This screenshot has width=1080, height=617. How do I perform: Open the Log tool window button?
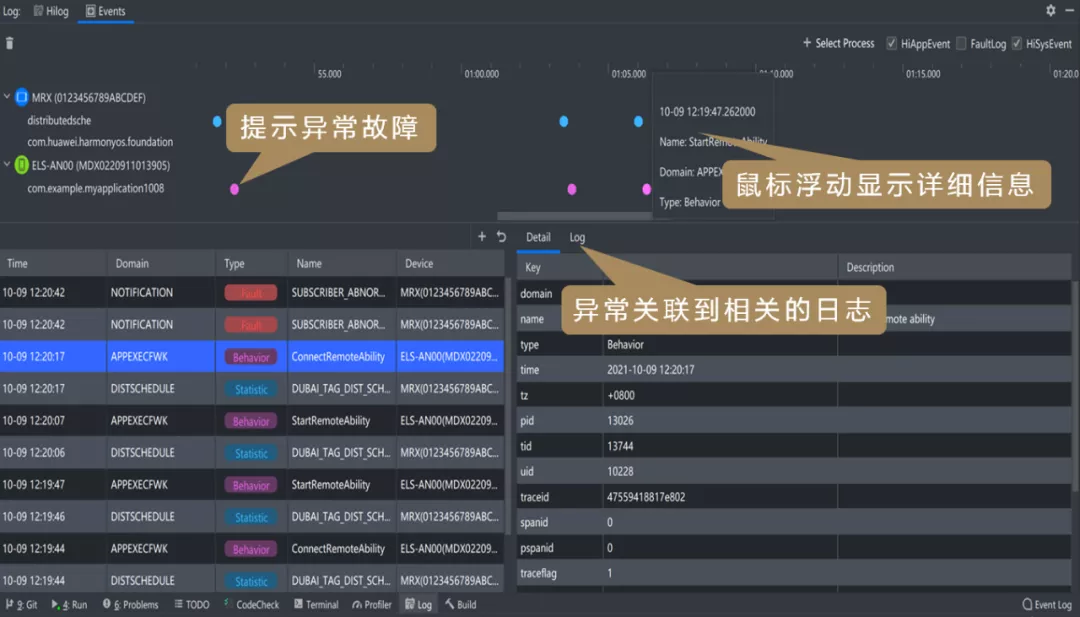tap(418, 605)
